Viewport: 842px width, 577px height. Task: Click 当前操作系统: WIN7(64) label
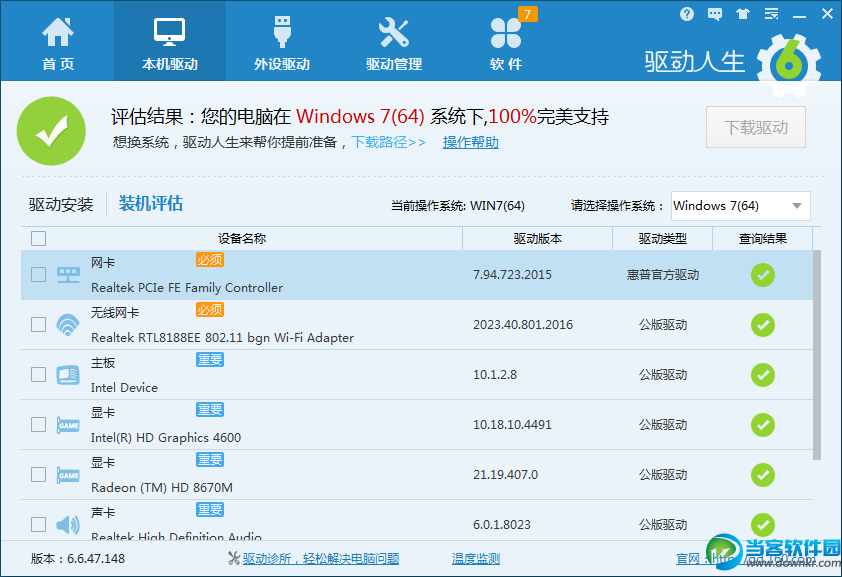click(458, 206)
